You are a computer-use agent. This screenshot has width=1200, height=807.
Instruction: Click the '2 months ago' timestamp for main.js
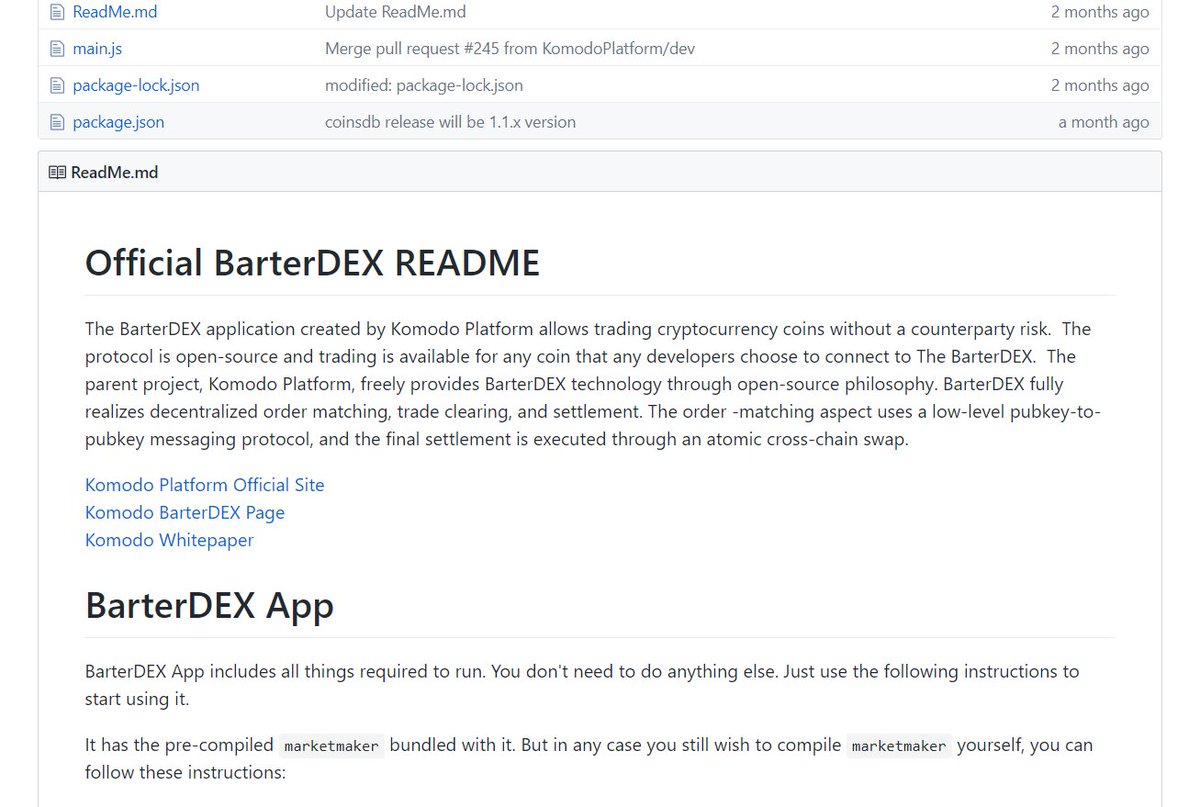pyautogui.click(x=1100, y=49)
